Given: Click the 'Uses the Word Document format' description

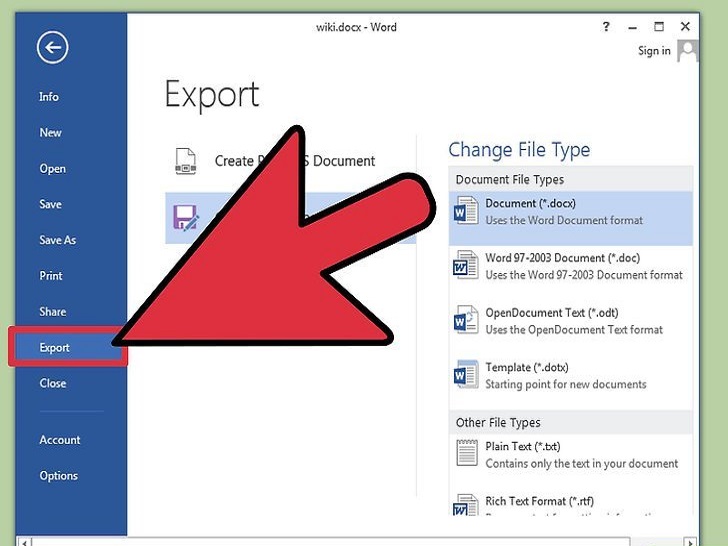Looking at the screenshot, I should [564, 220].
